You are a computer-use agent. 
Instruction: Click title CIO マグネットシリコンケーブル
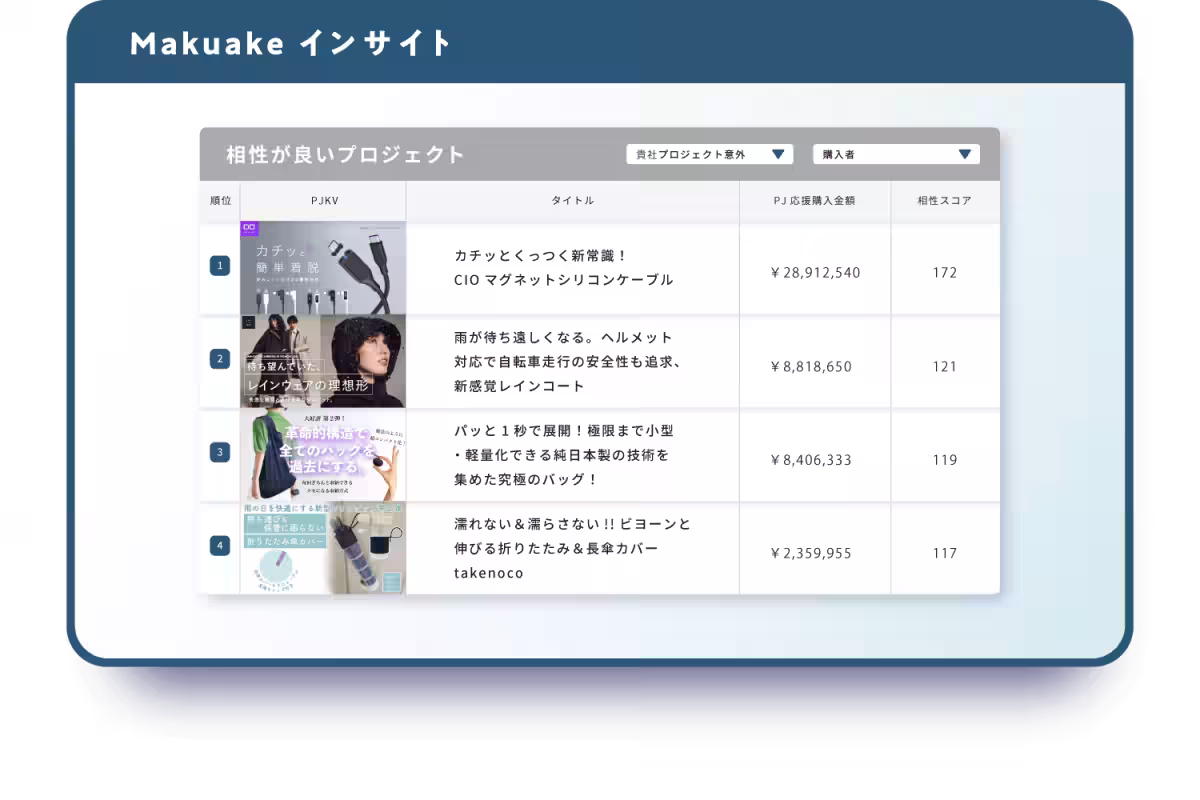[x=564, y=280]
